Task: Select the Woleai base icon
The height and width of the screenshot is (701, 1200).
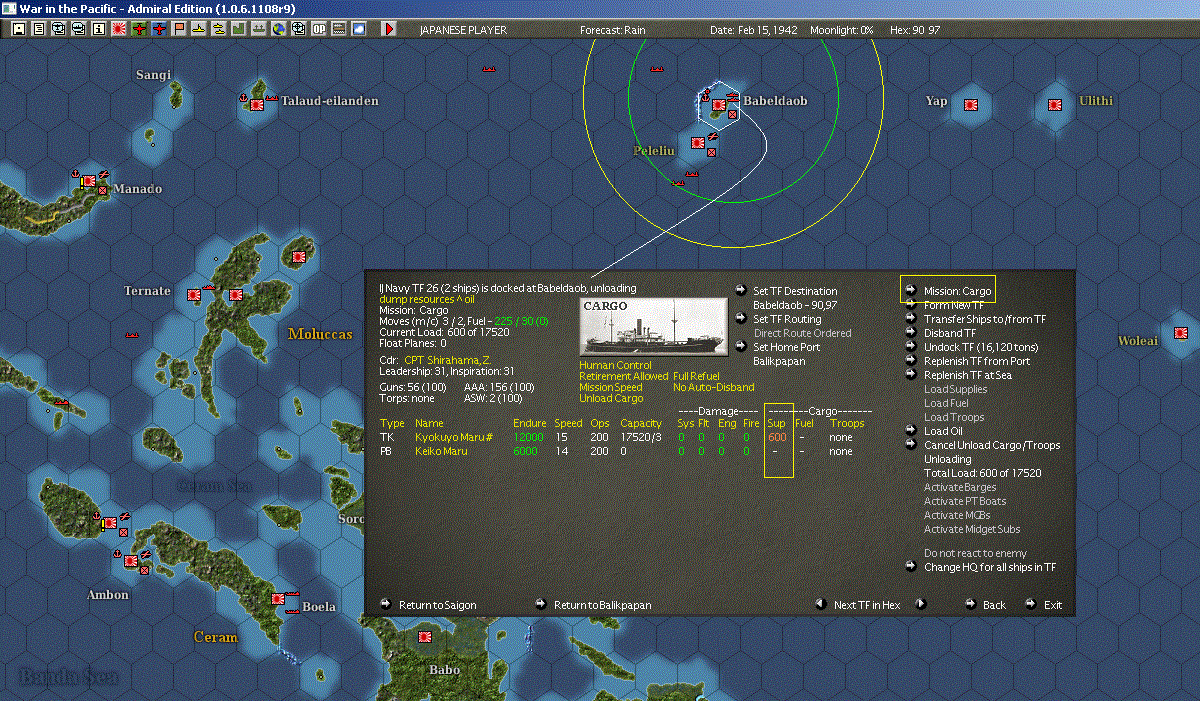Action: 1181,333
